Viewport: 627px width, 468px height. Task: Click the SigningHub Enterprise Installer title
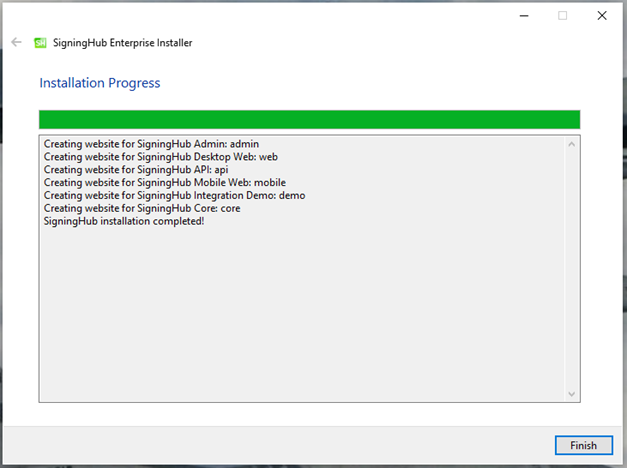click(122, 43)
